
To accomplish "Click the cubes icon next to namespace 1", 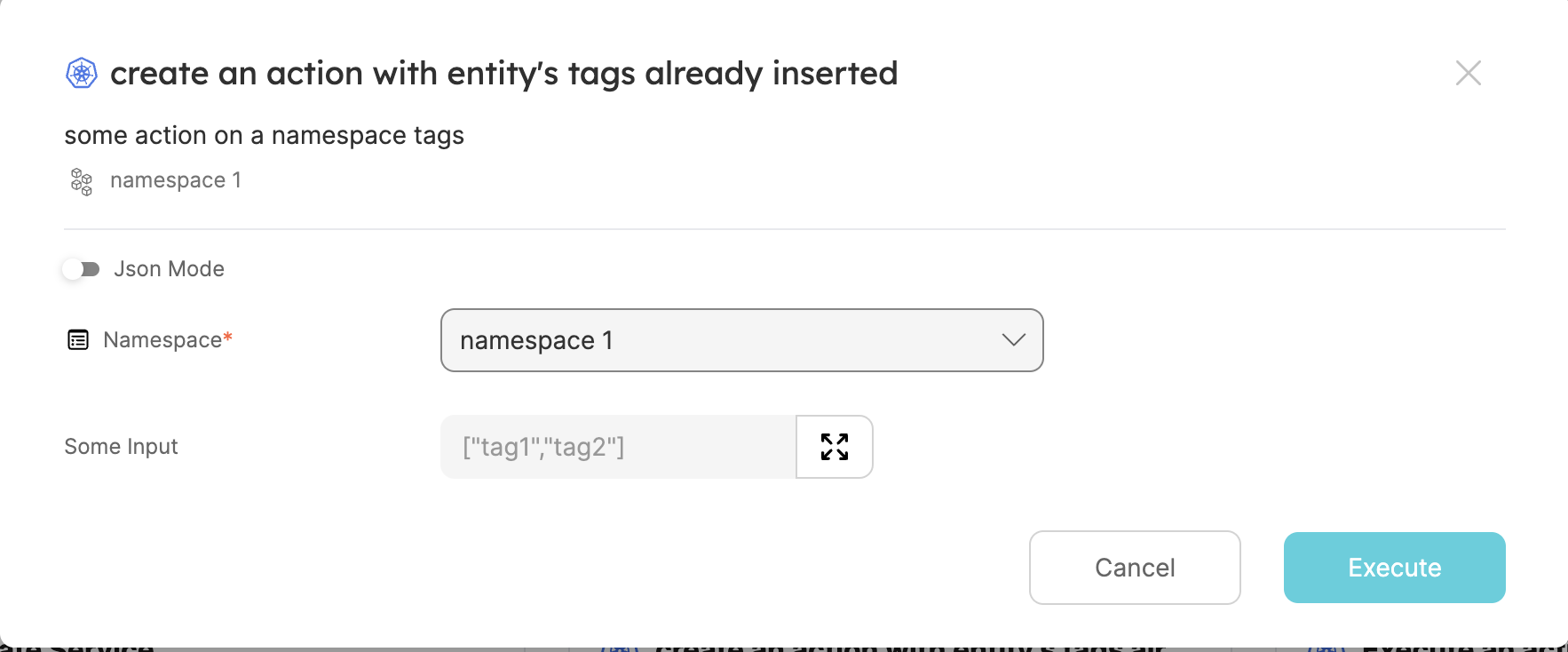I will [x=80, y=180].
